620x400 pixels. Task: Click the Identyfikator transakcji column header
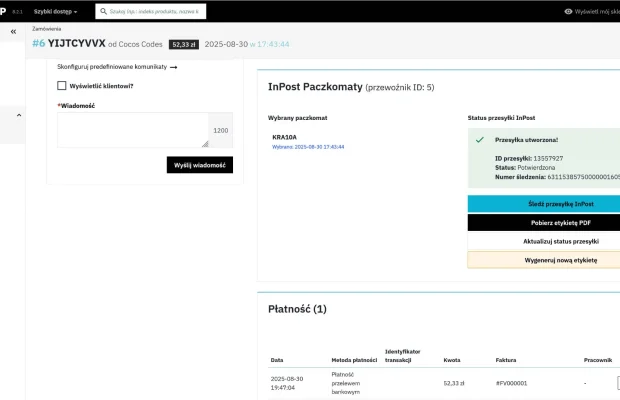[403, 356]
